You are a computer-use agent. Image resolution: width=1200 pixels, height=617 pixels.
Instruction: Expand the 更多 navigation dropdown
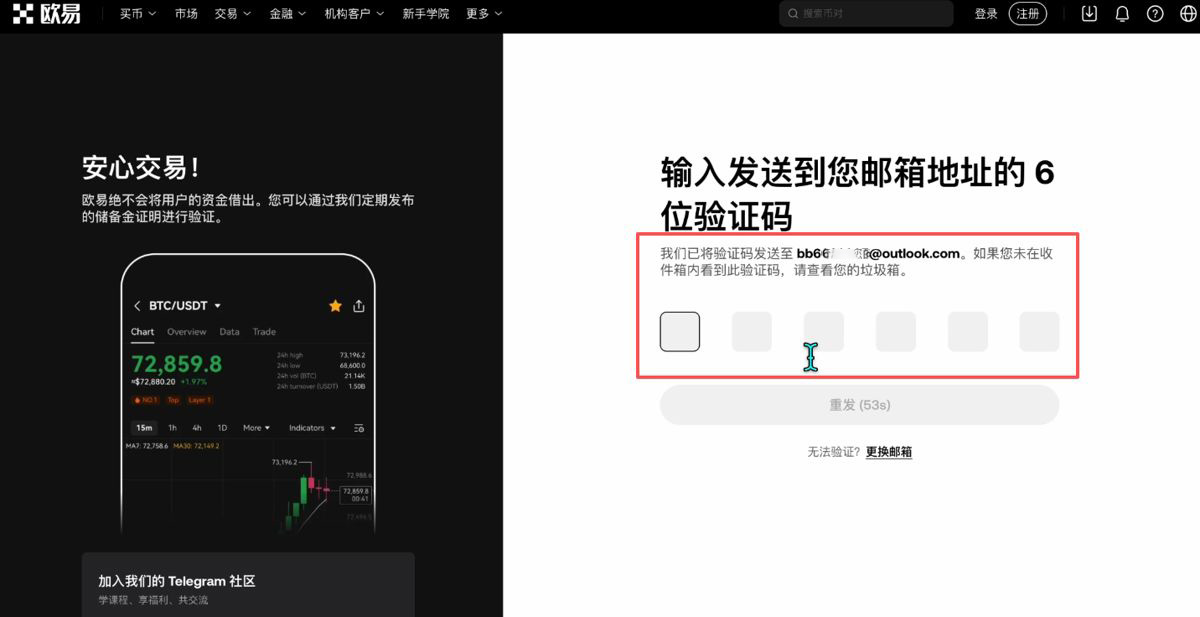coord(481,13)
